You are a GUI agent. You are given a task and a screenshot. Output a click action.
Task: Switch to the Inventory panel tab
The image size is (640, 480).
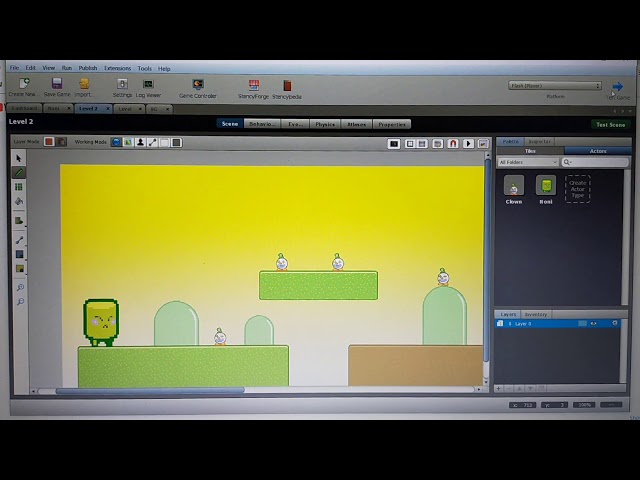tap(536, 314)
